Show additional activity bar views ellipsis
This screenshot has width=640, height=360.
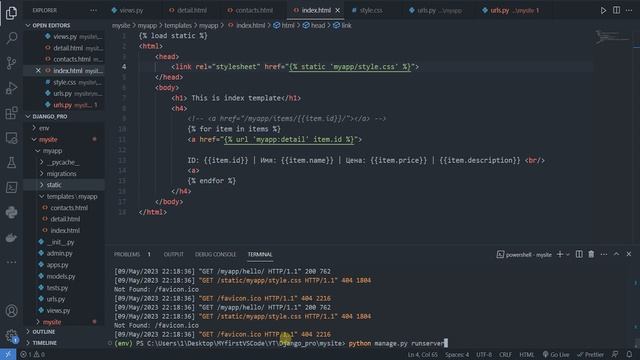pos(11,262)
